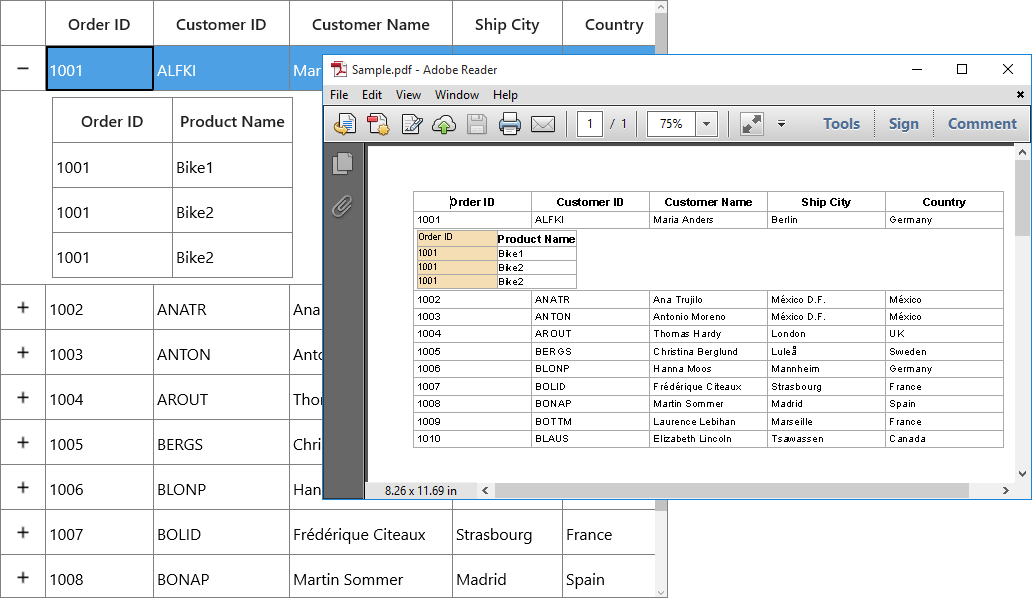Click the Print icon in Adobe Reader toolbar

coord(509,124)
